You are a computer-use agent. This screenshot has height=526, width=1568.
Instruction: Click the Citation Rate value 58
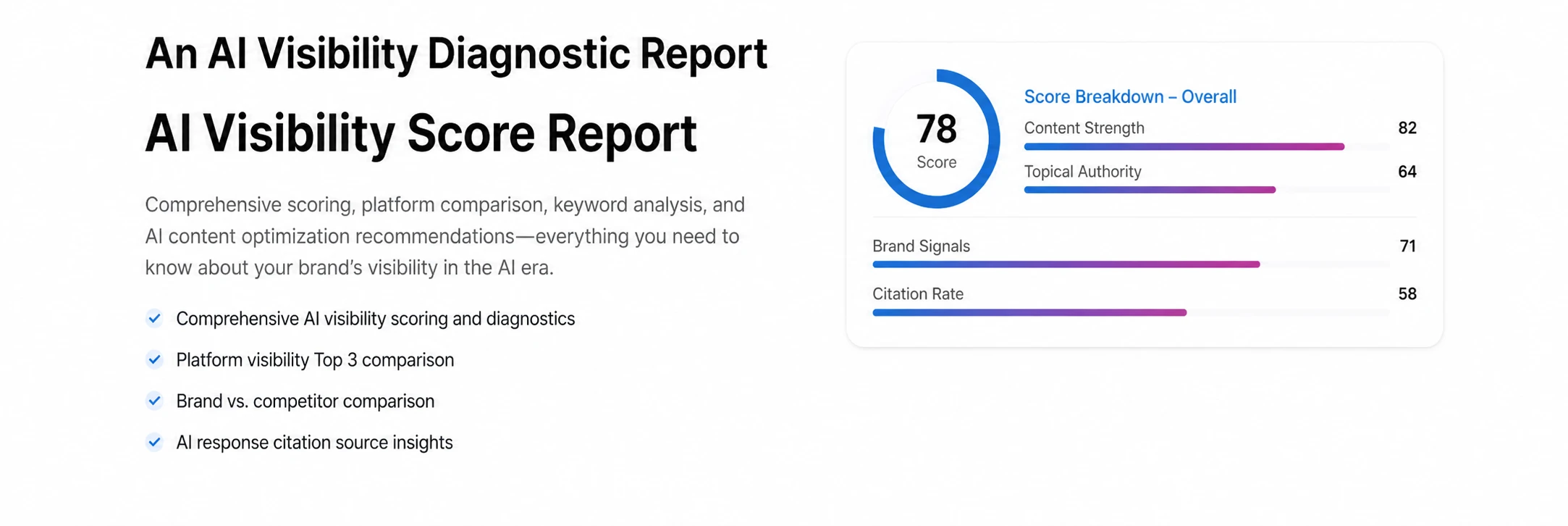coord(1407,294)
